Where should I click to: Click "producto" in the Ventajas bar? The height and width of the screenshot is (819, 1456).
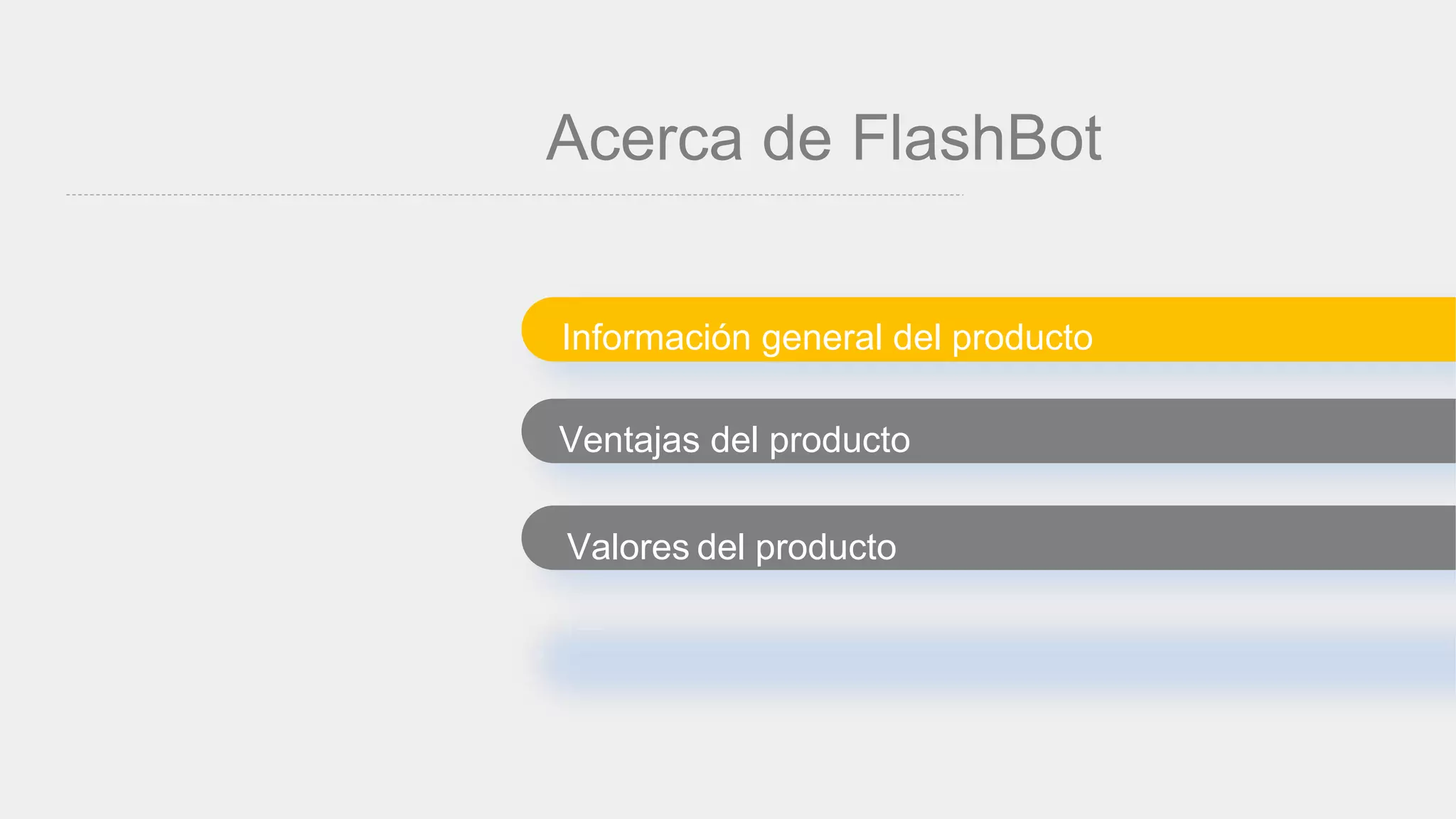click(840, 441)
